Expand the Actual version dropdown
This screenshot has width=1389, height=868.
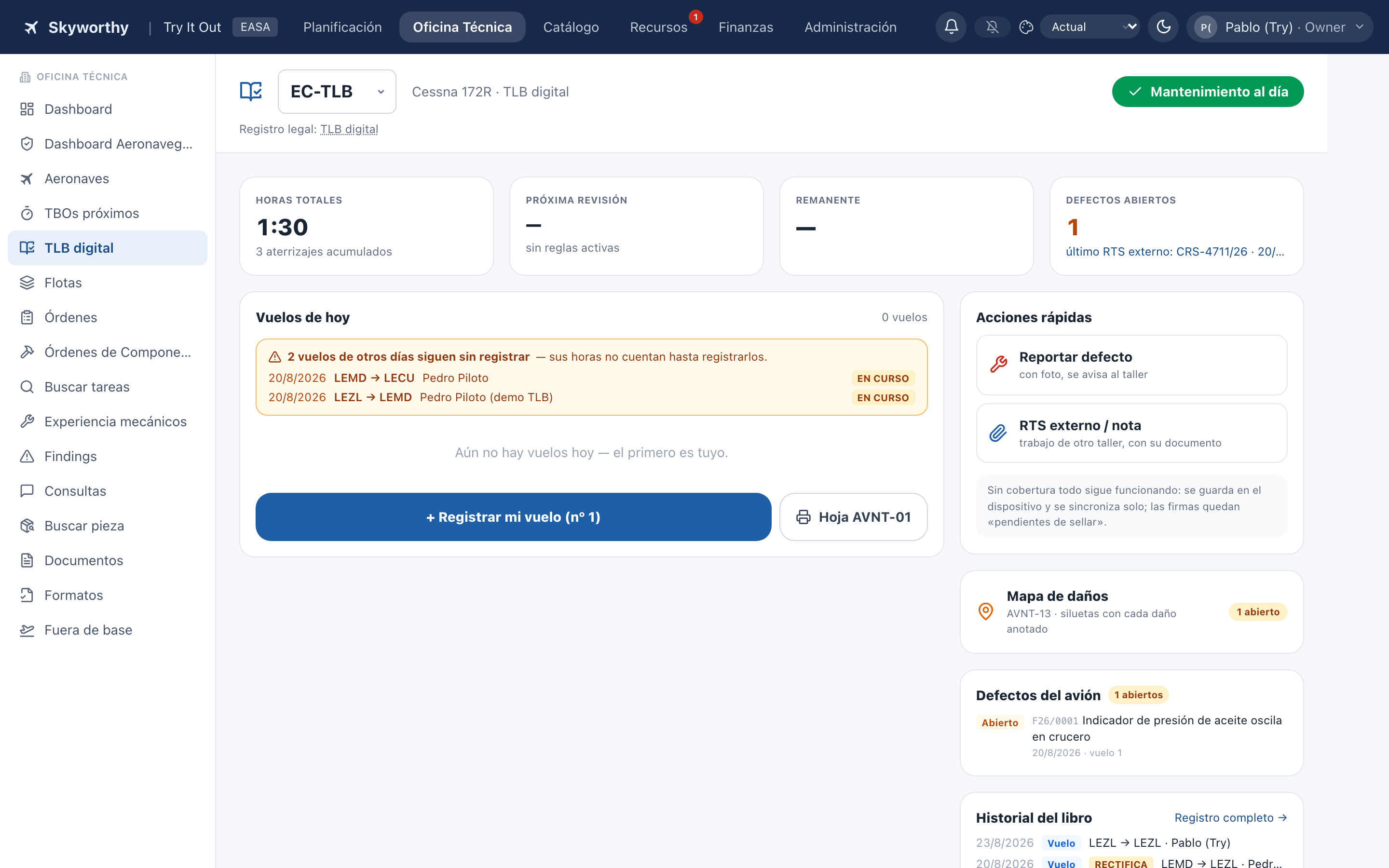[x=1090, y=27]
